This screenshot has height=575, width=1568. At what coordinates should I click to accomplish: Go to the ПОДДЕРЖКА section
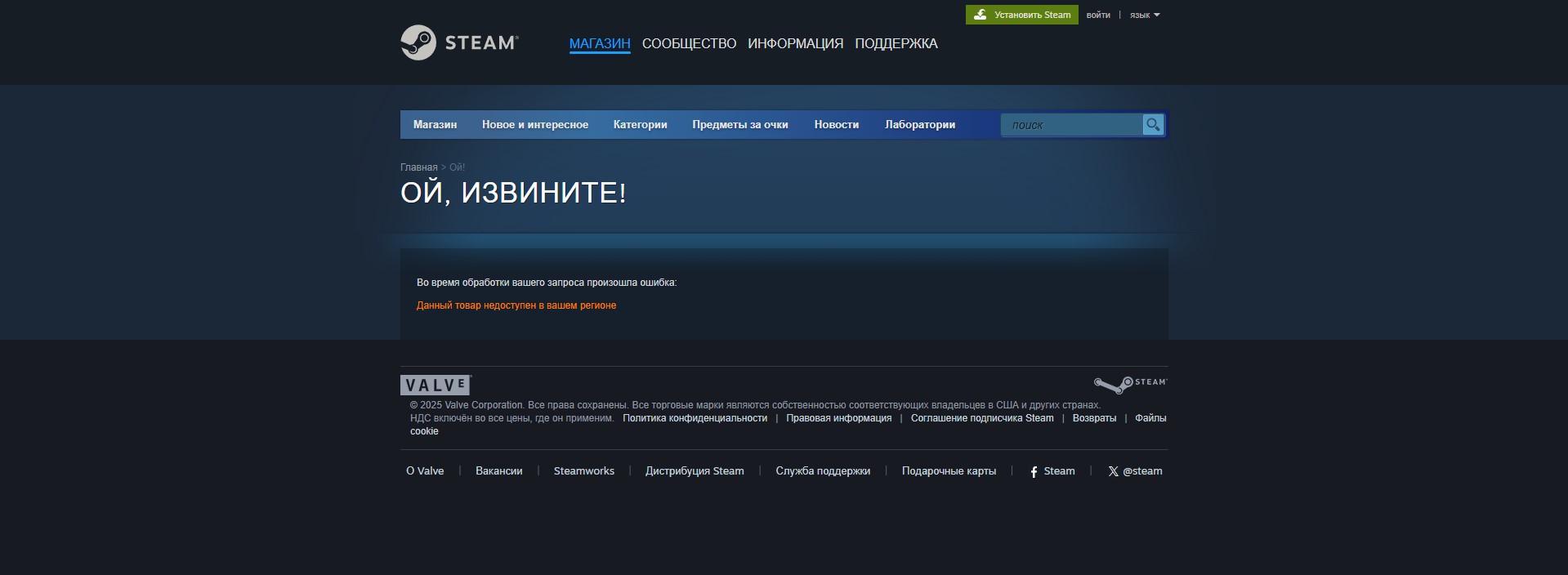click(896, 43)
